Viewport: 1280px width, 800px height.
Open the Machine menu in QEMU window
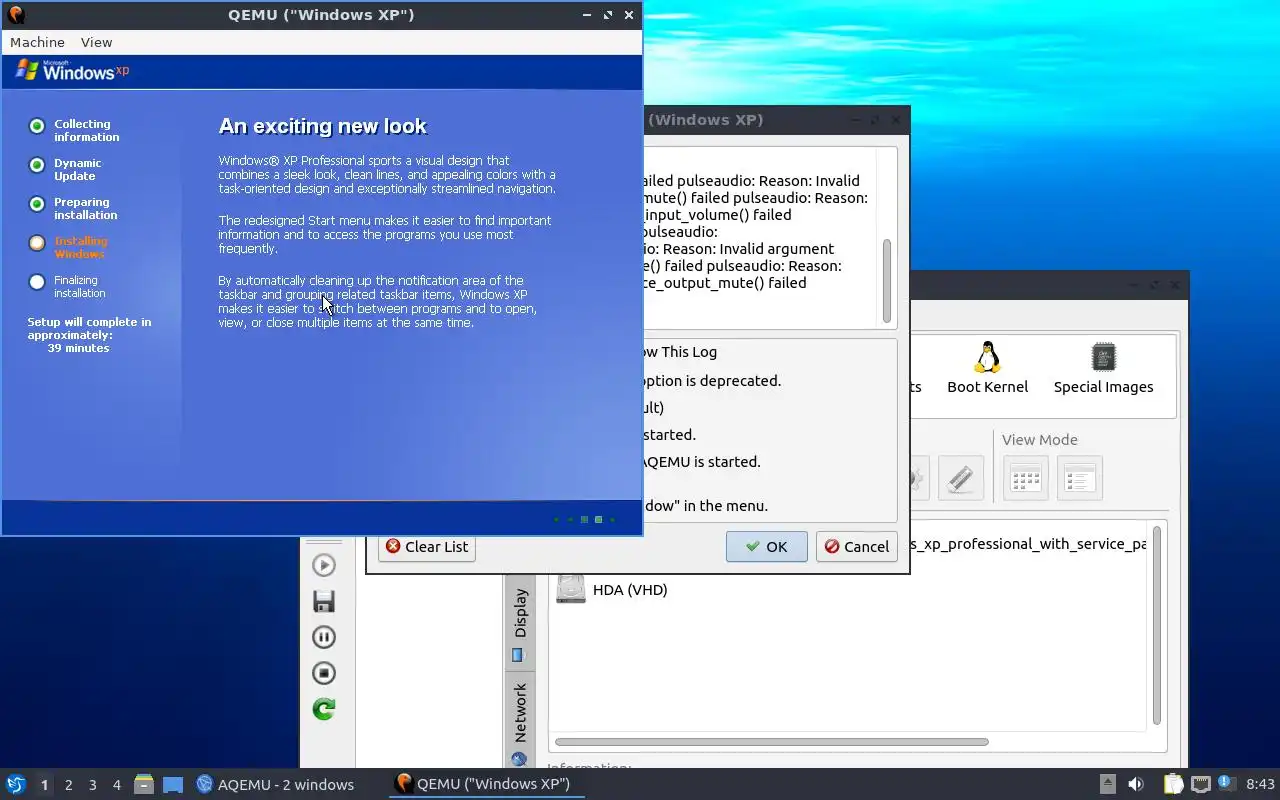(37, 42)
